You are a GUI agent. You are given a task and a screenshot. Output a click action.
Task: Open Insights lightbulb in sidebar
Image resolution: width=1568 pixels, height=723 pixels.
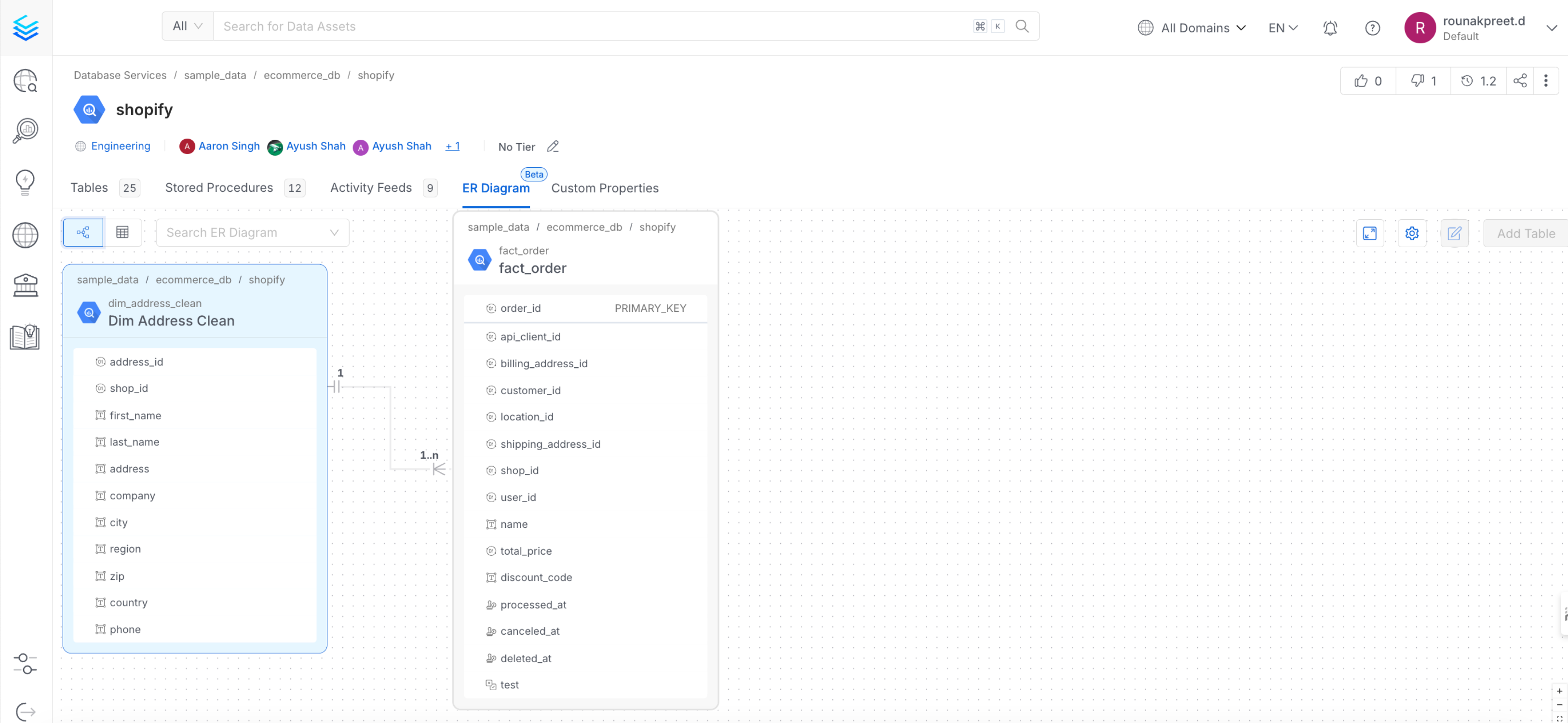tap(25, 181)
